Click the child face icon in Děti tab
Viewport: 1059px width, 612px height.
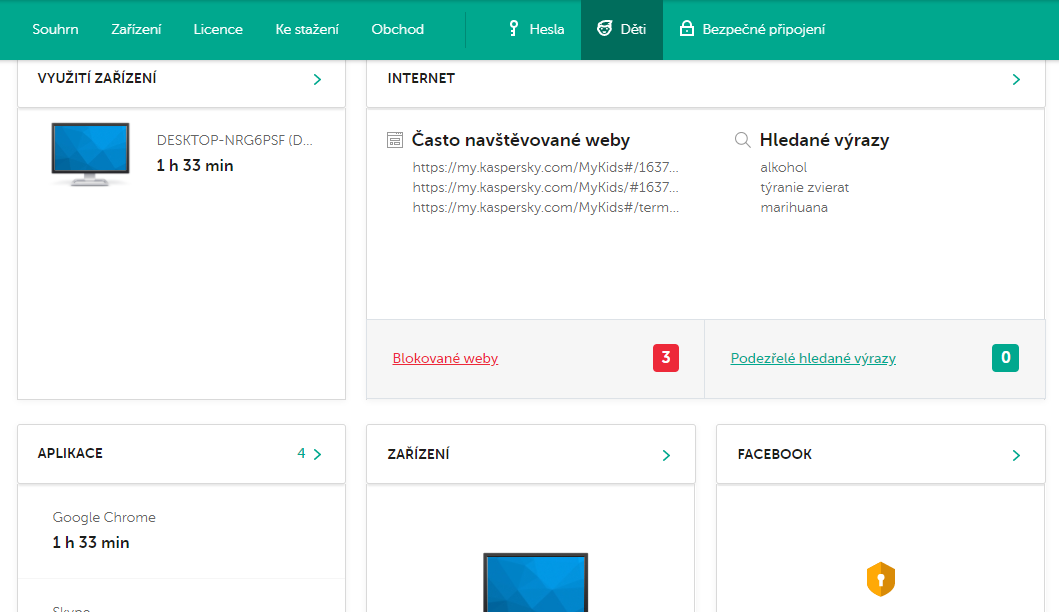point(604,29)
